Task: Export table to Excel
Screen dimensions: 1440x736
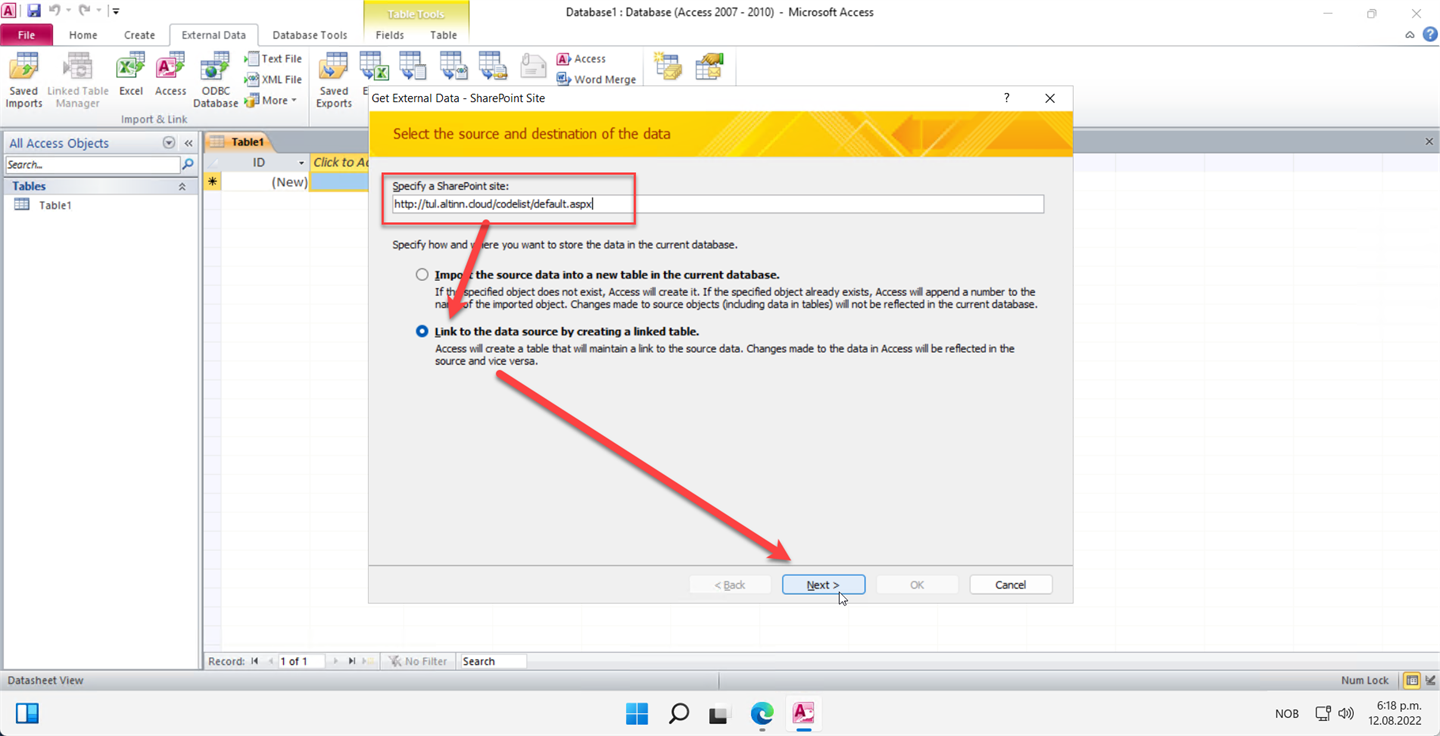Action: (373, 67)
